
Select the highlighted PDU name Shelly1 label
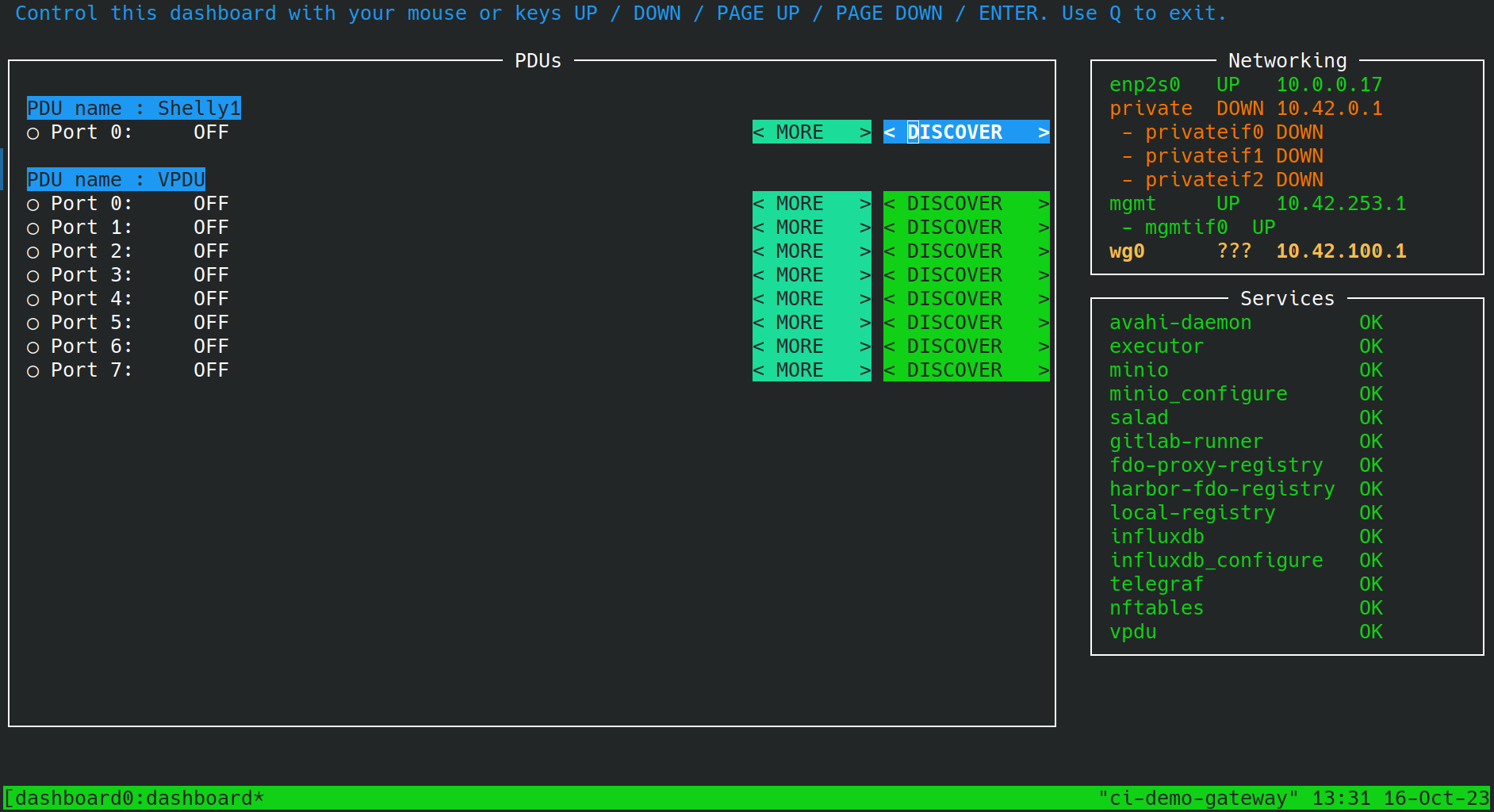pyautogui.click(x=133, y=108)
